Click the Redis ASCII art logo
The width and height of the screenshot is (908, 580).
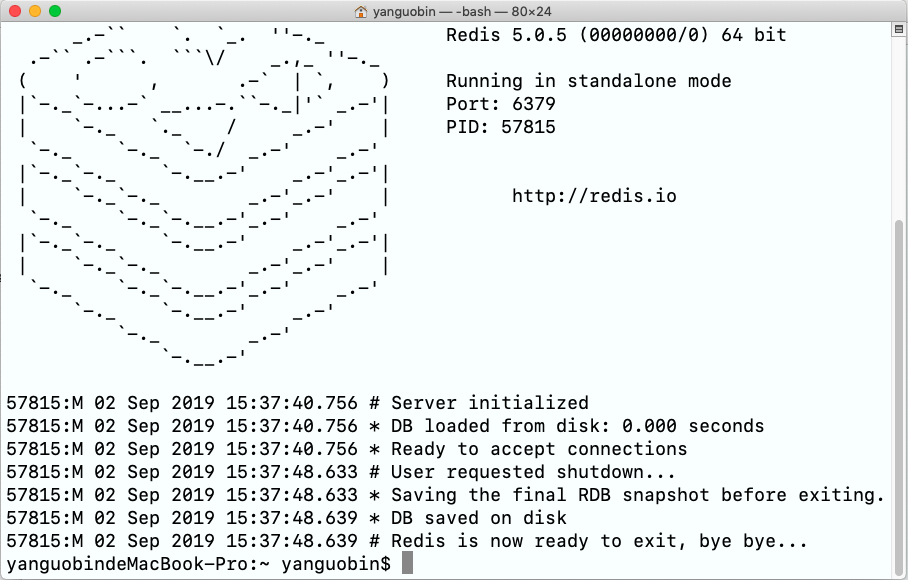tap(204, 196)
